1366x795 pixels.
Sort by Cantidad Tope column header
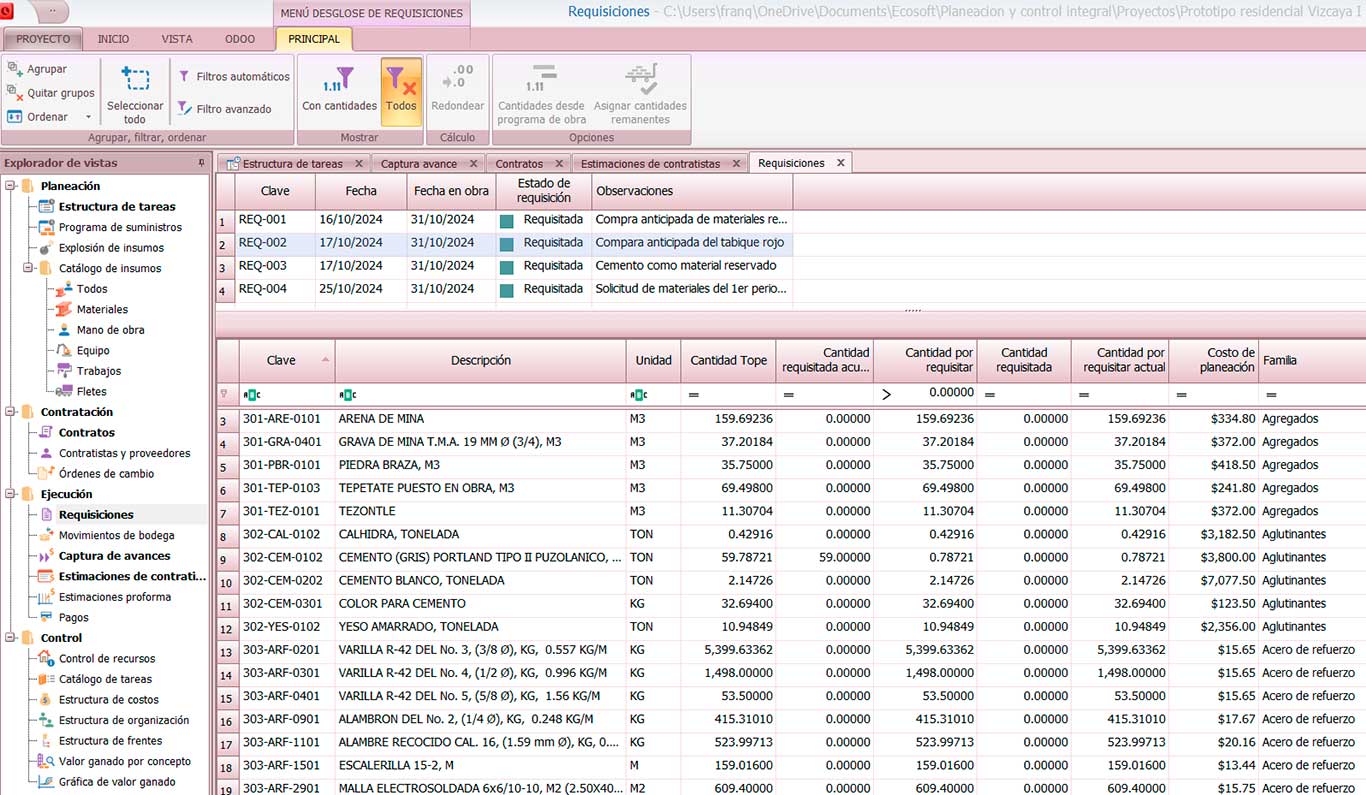click(x=729, y=360)
